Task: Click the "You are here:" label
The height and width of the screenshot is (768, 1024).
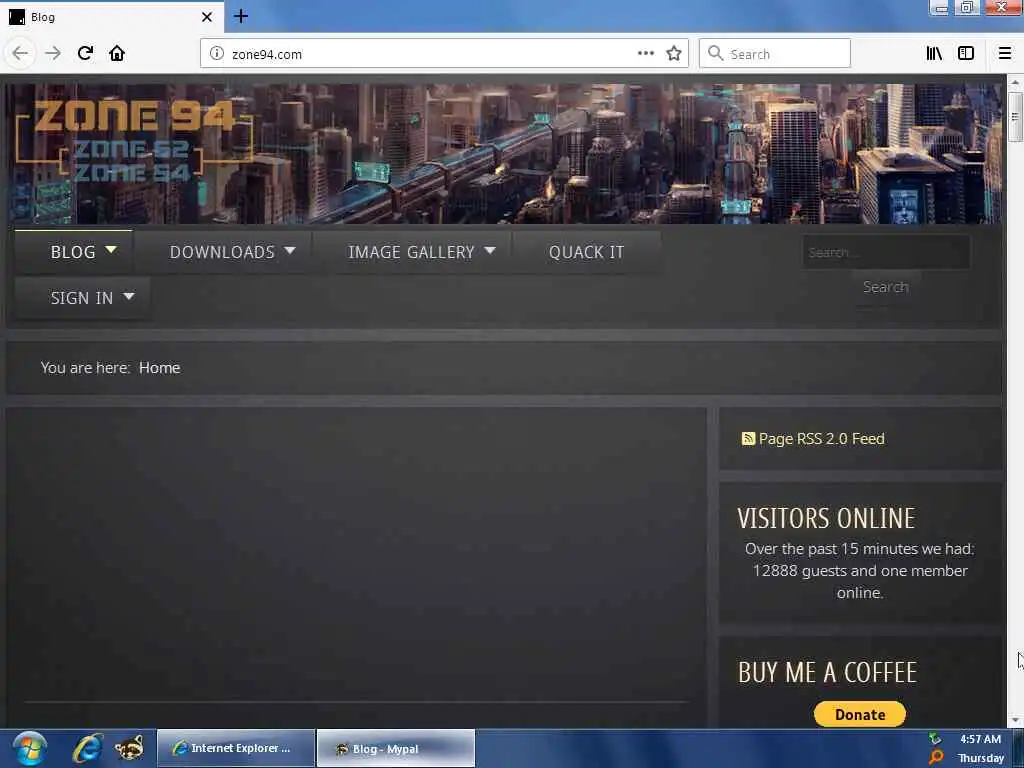Action: pyautogui.click(x=85, y=368)
